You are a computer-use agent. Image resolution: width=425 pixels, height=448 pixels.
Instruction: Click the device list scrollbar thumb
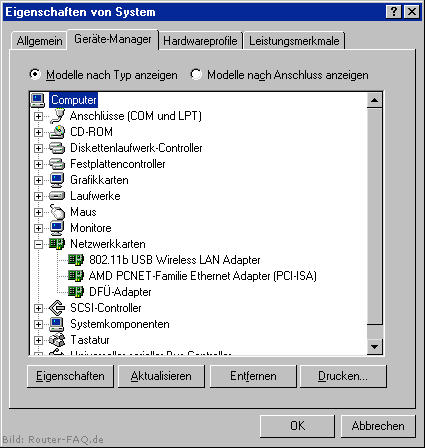click(374, 216)
